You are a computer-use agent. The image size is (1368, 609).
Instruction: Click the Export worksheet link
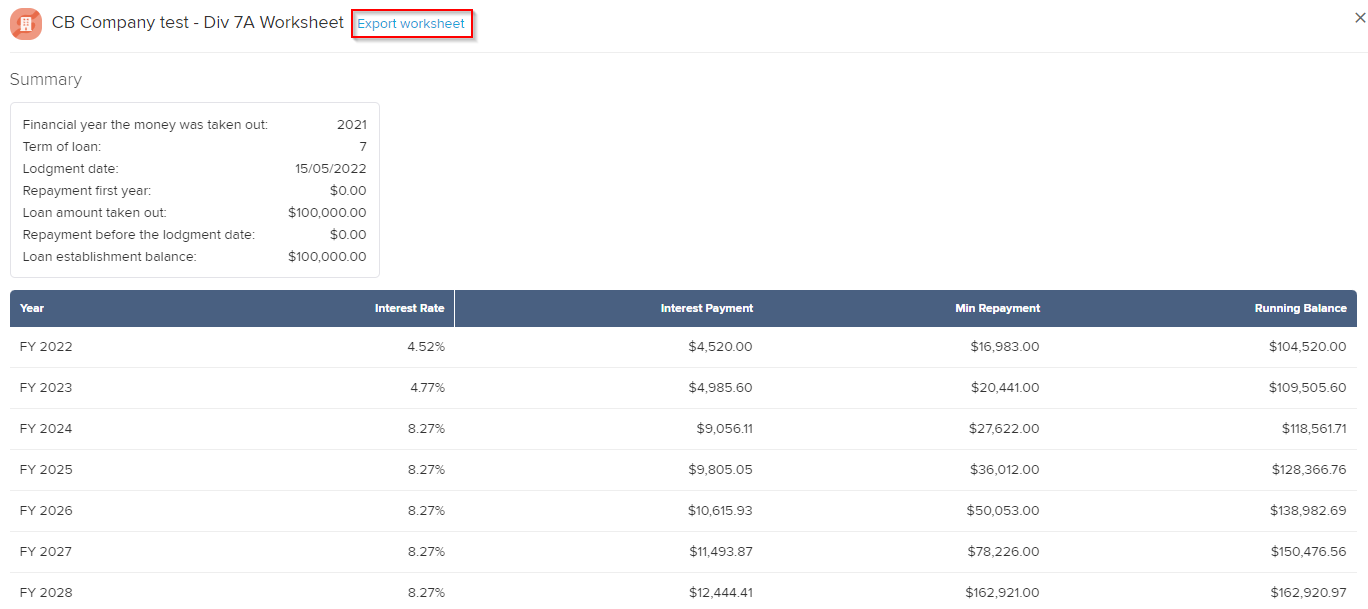pyautogui.click(x=411, y=24)
